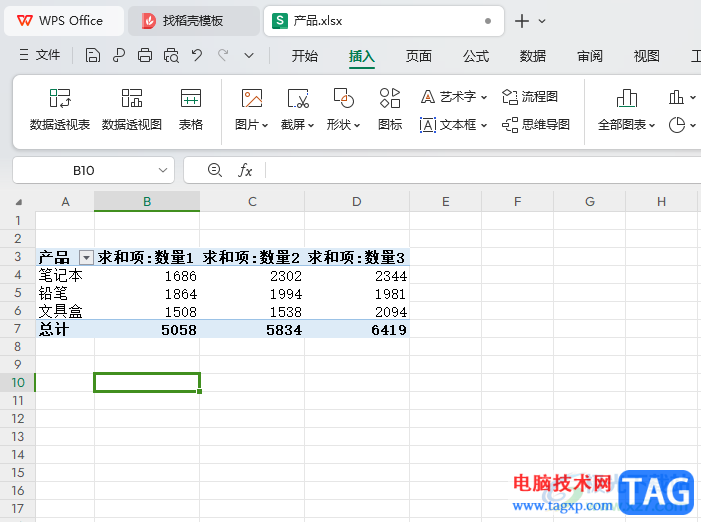Open the 产品 filter dropdown in pivot table
The height and width of the screenshot is (522, 701).
pos(86,257)
